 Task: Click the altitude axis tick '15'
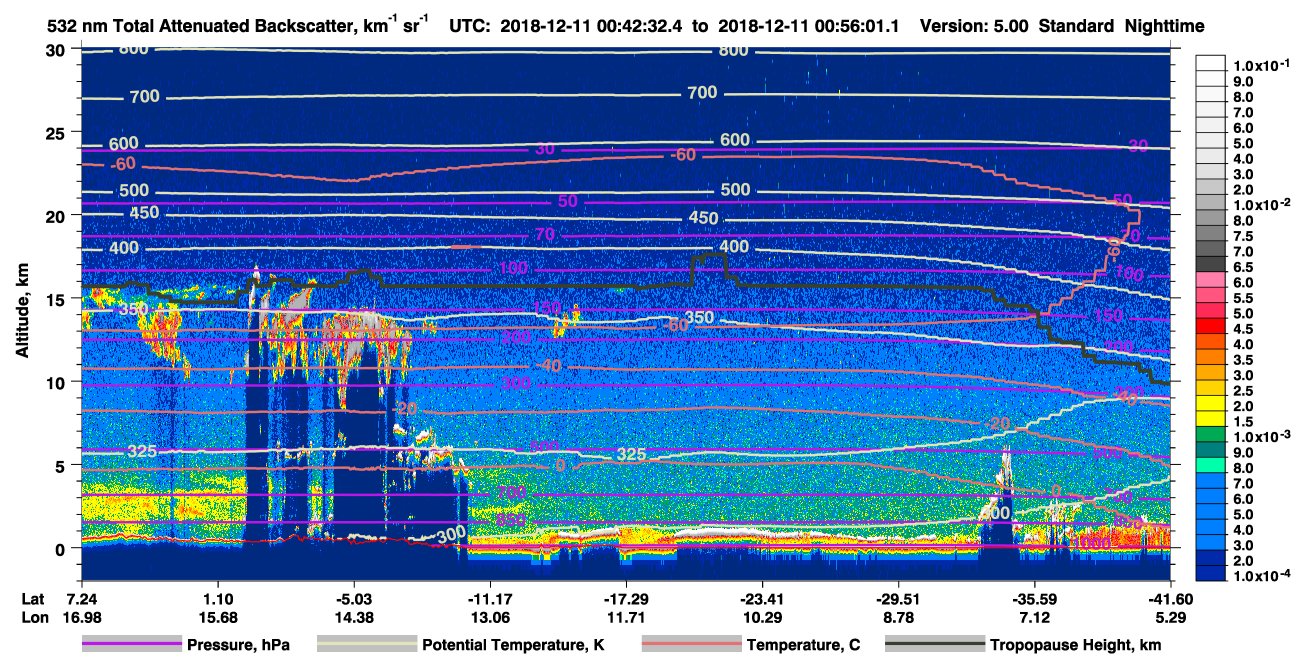point(58,298)
